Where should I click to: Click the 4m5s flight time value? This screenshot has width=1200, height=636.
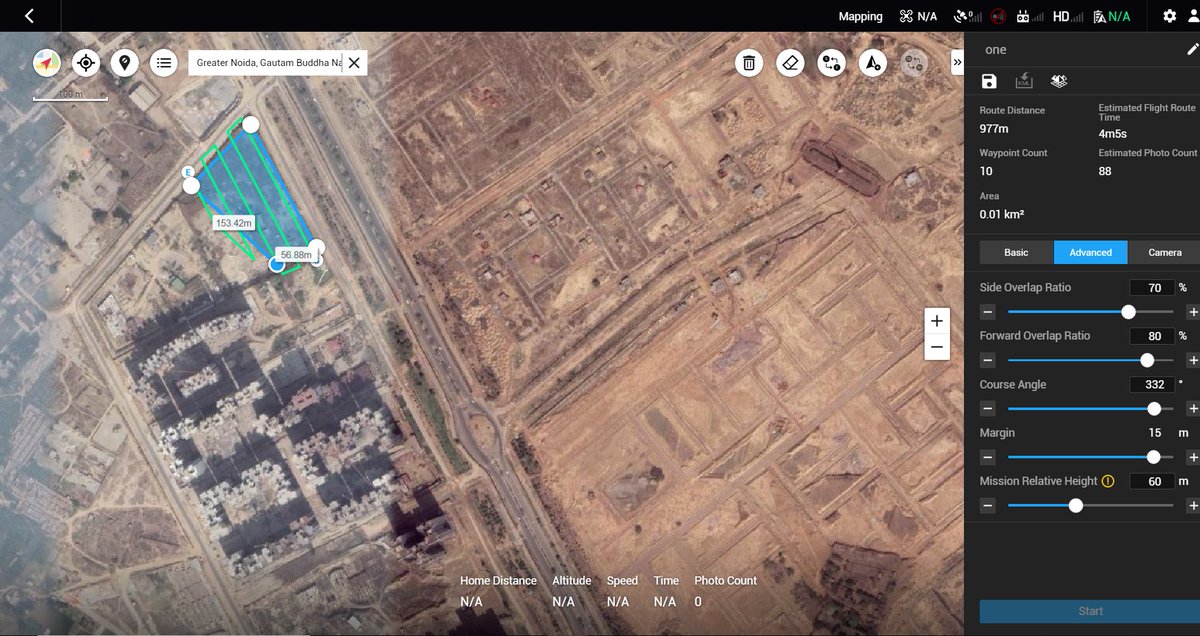pos(1113,133)
